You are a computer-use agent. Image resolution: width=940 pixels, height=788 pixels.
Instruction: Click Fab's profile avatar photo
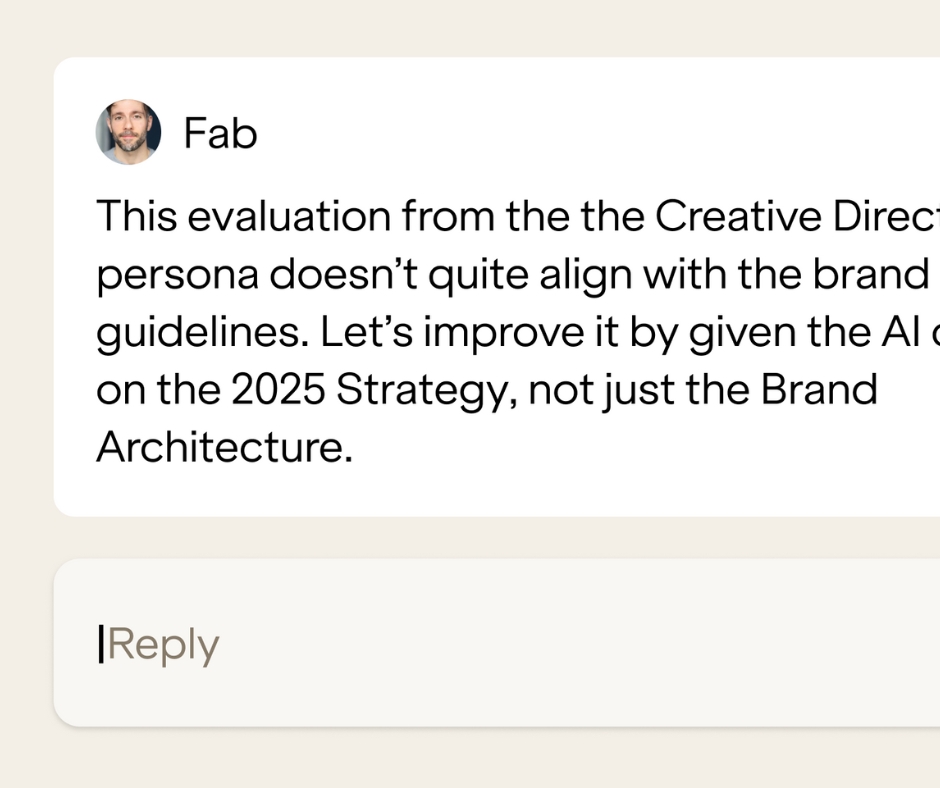[128, 132]
